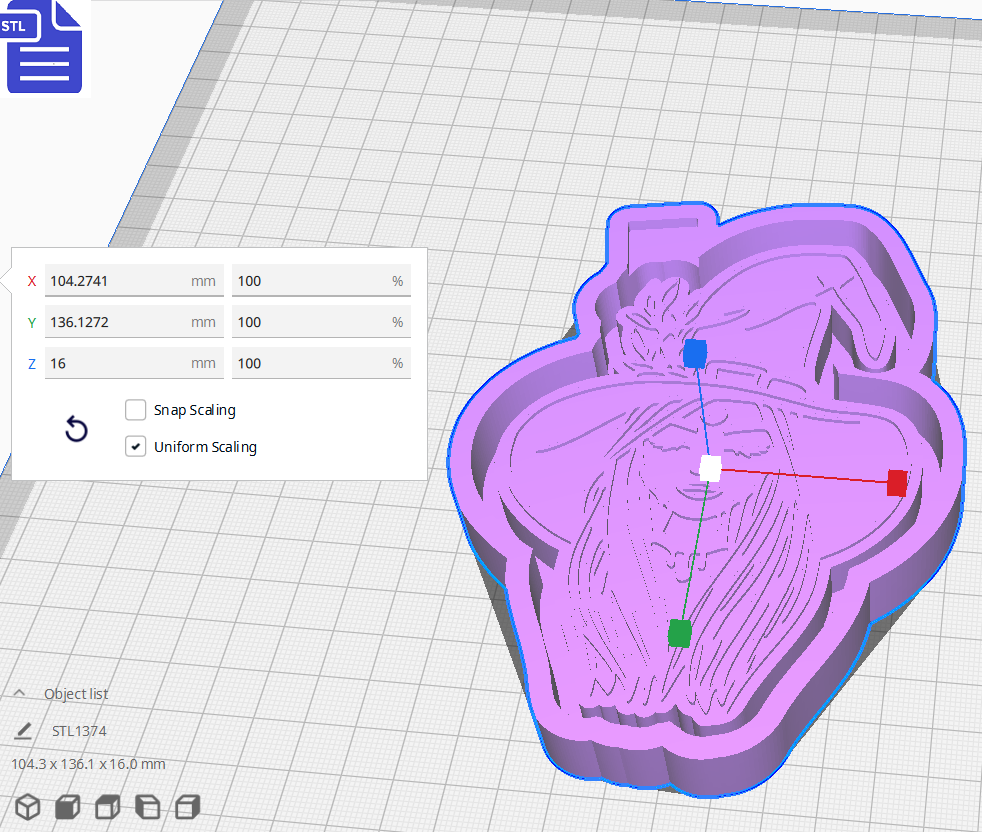Select STL1374 in the object list

pos(77,731)
